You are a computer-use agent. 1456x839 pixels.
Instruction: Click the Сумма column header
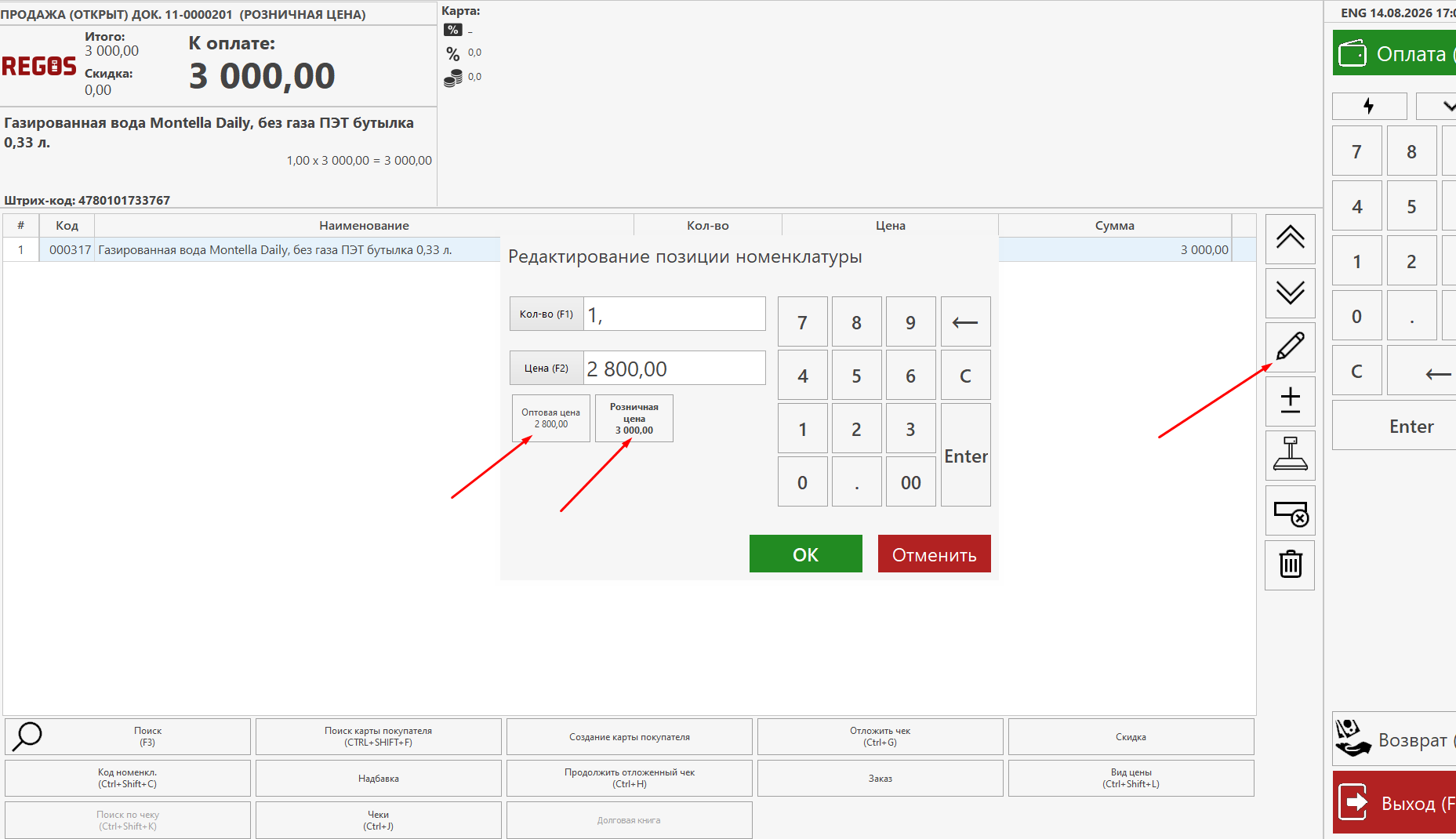tap(1114, 225)
